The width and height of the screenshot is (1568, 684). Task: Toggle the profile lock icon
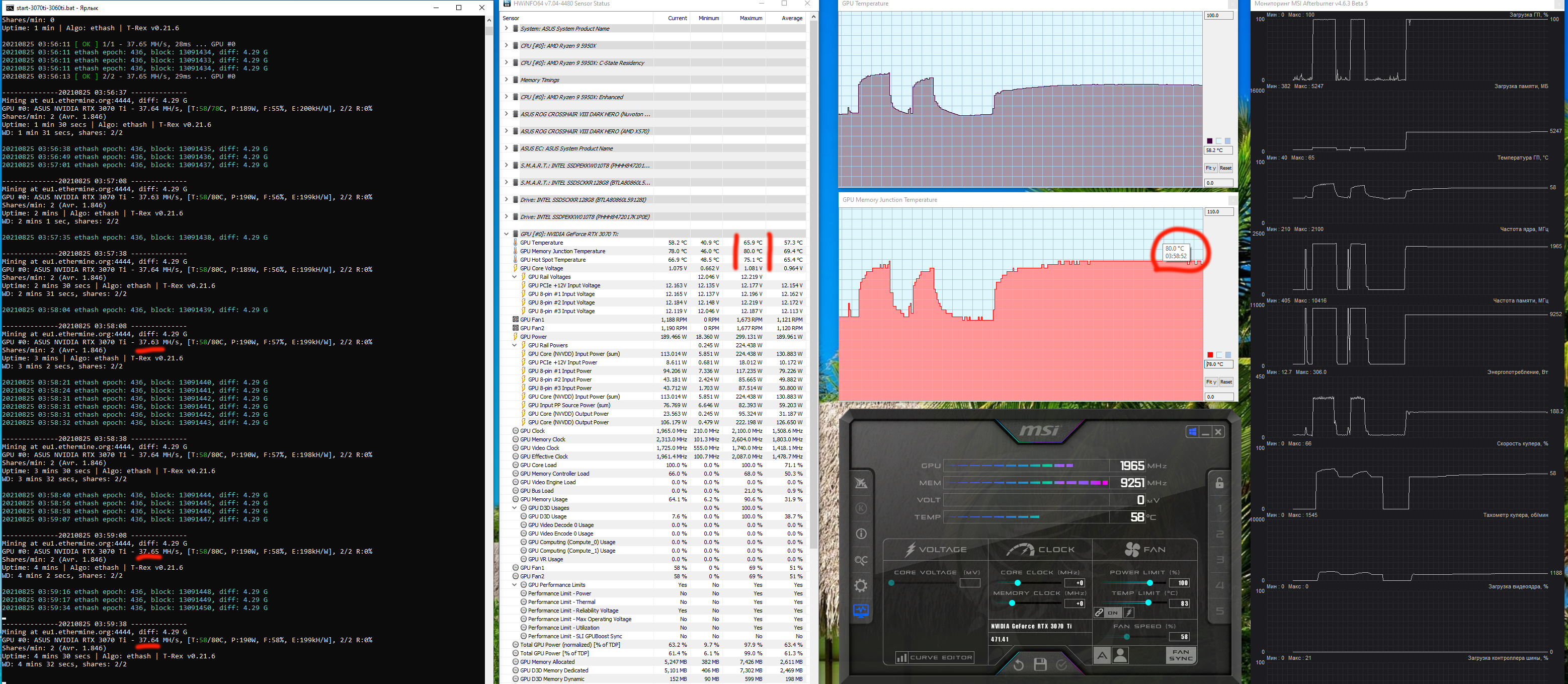click(1219, 483)
